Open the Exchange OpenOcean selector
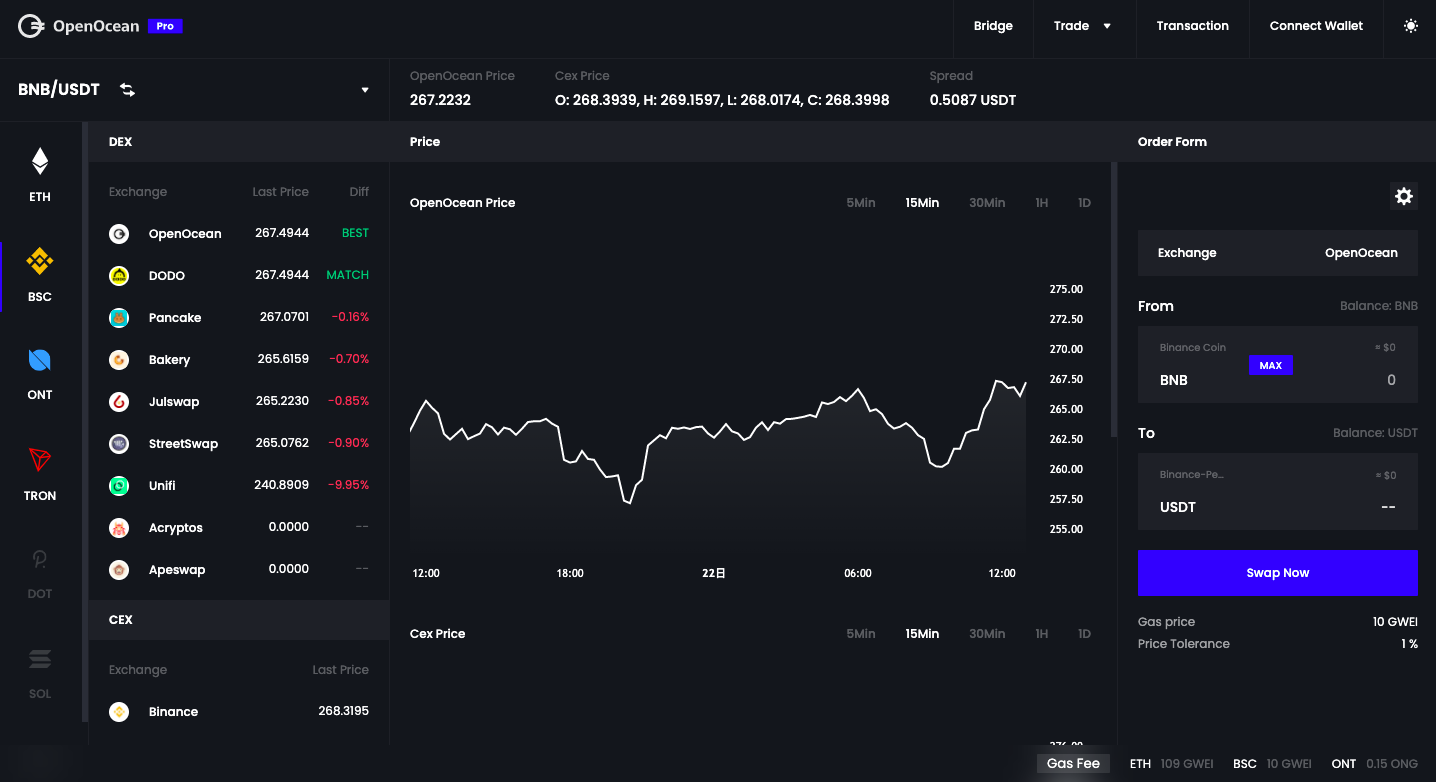This screenshot has height=782, width=1436. [x=1278, y=253]
